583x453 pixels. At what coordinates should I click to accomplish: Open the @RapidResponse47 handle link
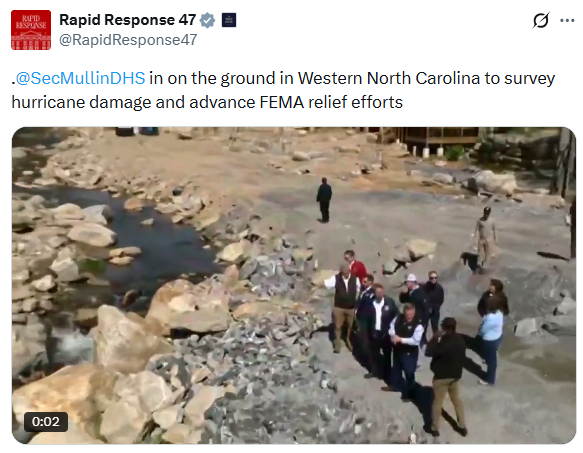128,40
